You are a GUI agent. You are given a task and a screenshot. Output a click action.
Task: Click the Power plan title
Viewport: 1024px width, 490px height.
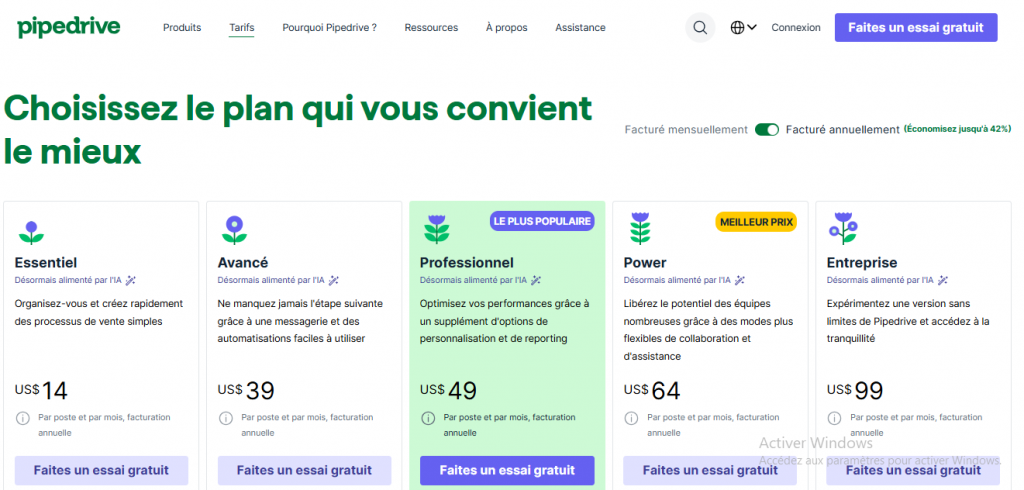point(645,263)
